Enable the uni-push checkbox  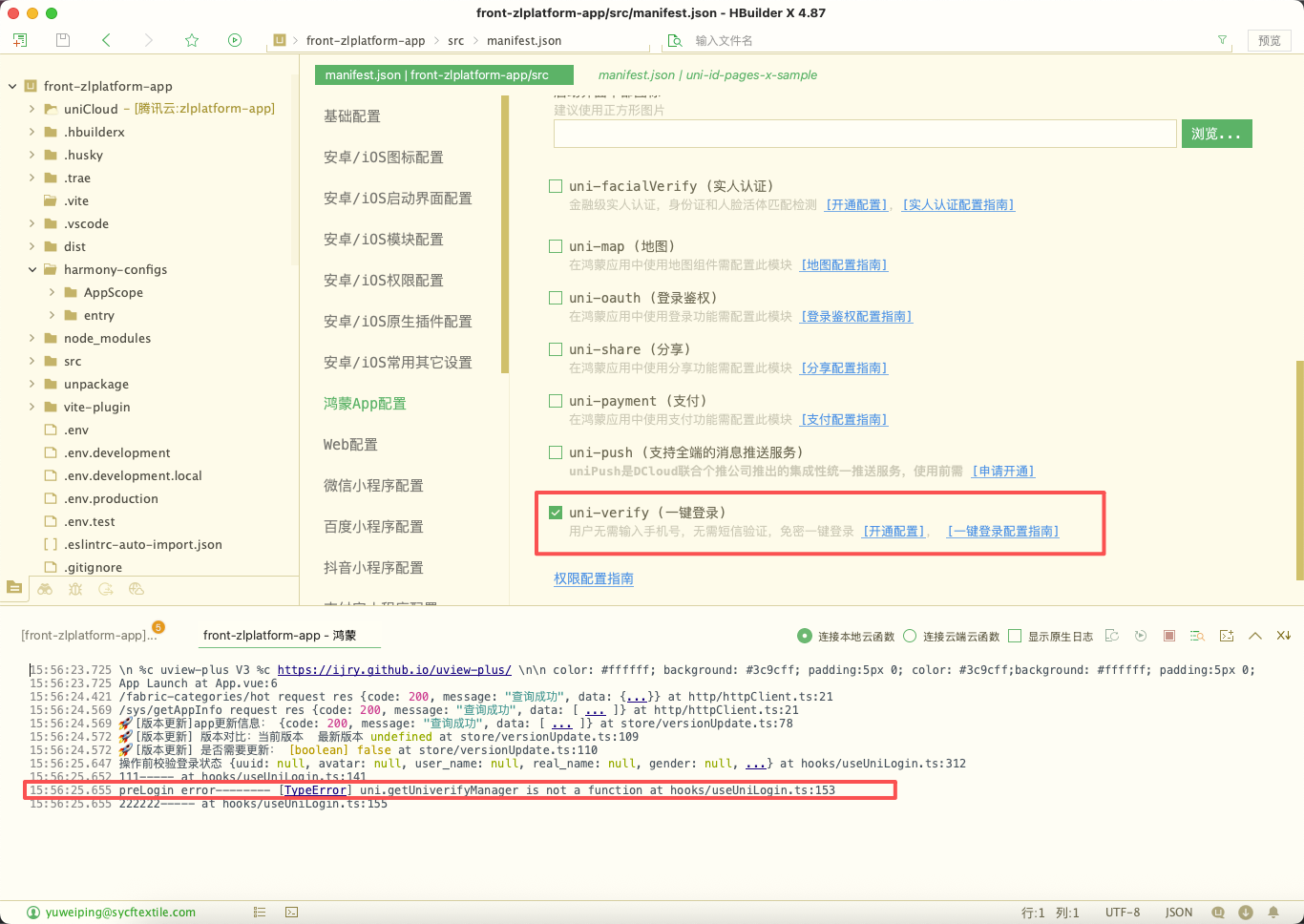pos(556,452)
